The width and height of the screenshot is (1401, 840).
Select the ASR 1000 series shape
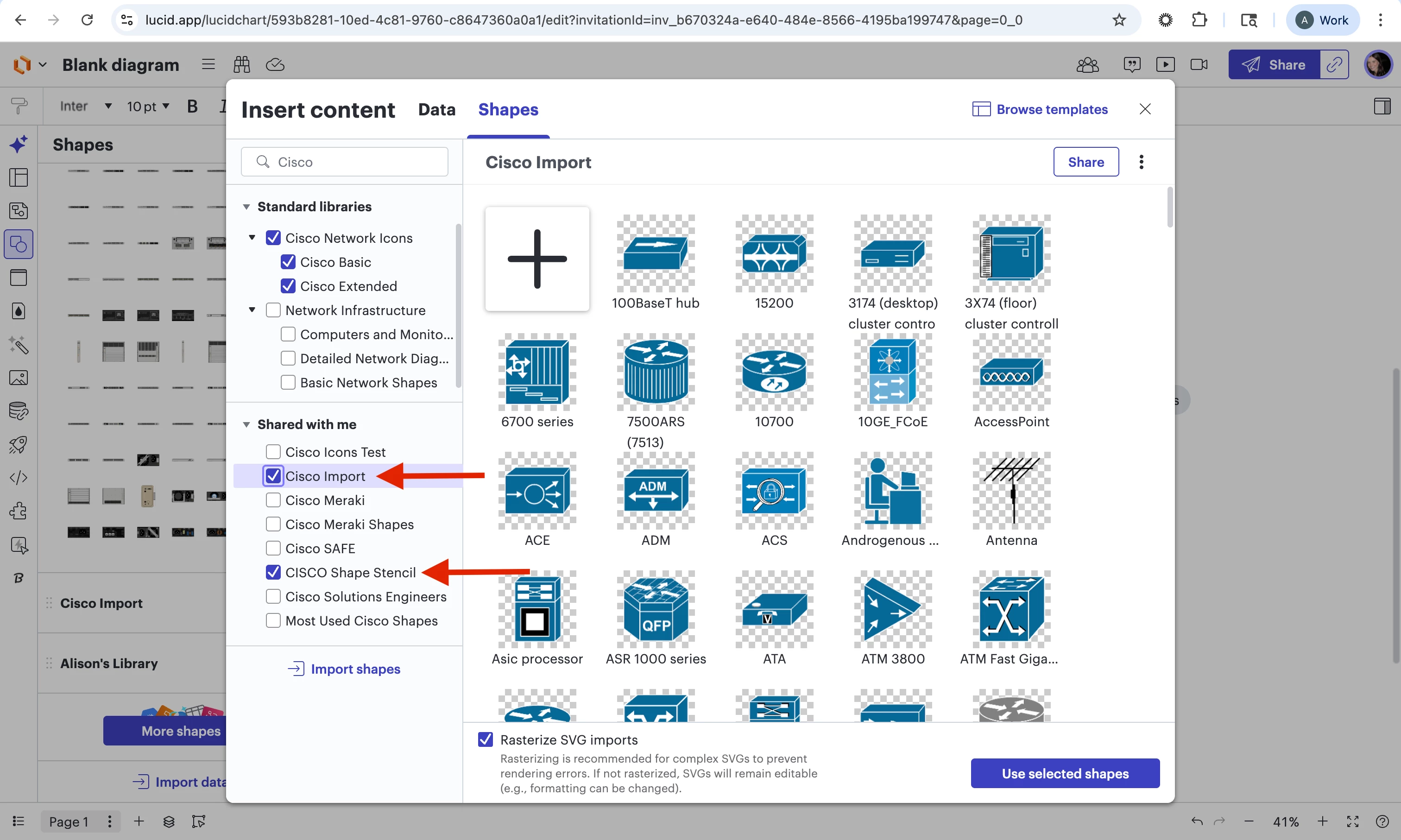(x=655, y=610)
